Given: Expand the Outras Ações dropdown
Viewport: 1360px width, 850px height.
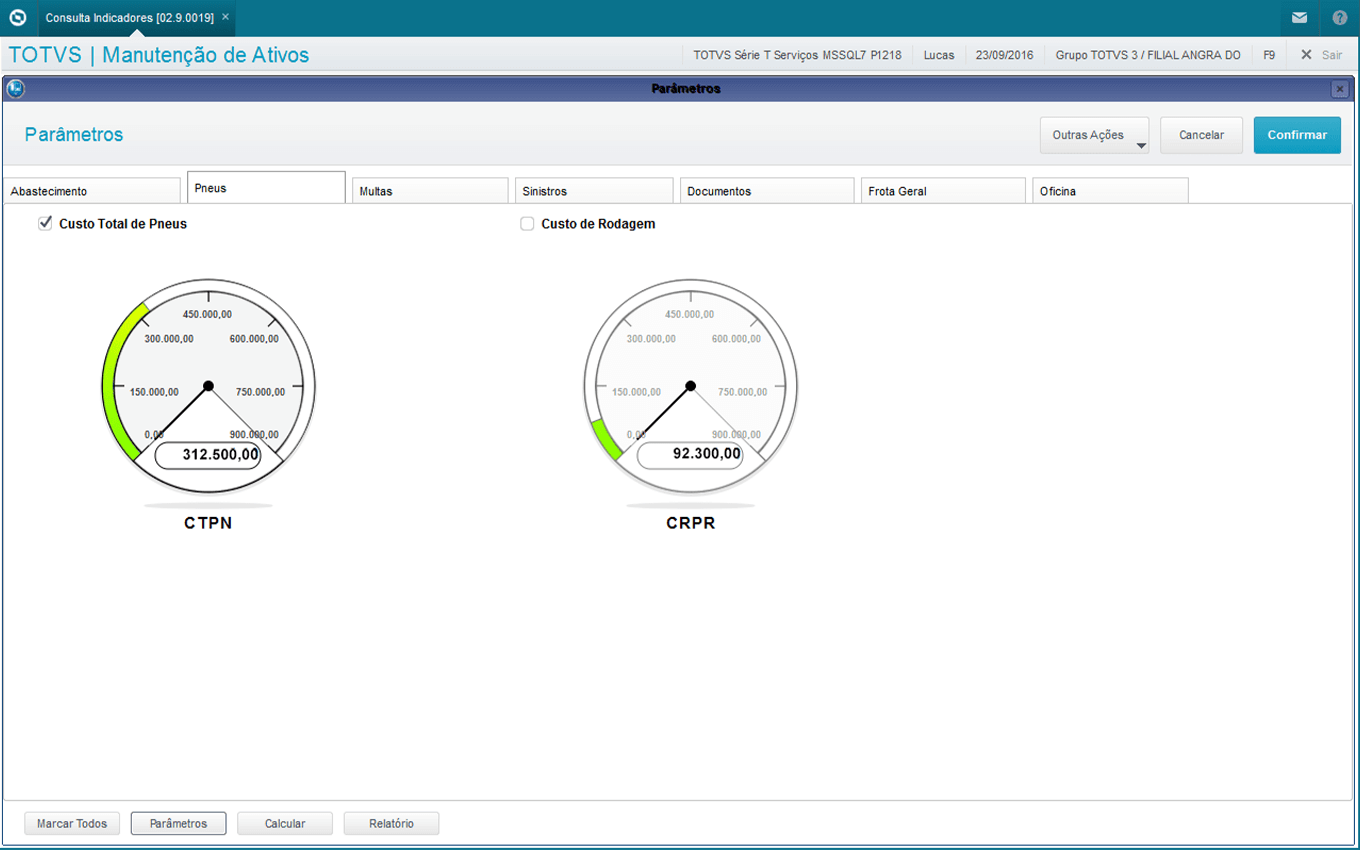Looking at the screenshot, I should coord(1094,136).
